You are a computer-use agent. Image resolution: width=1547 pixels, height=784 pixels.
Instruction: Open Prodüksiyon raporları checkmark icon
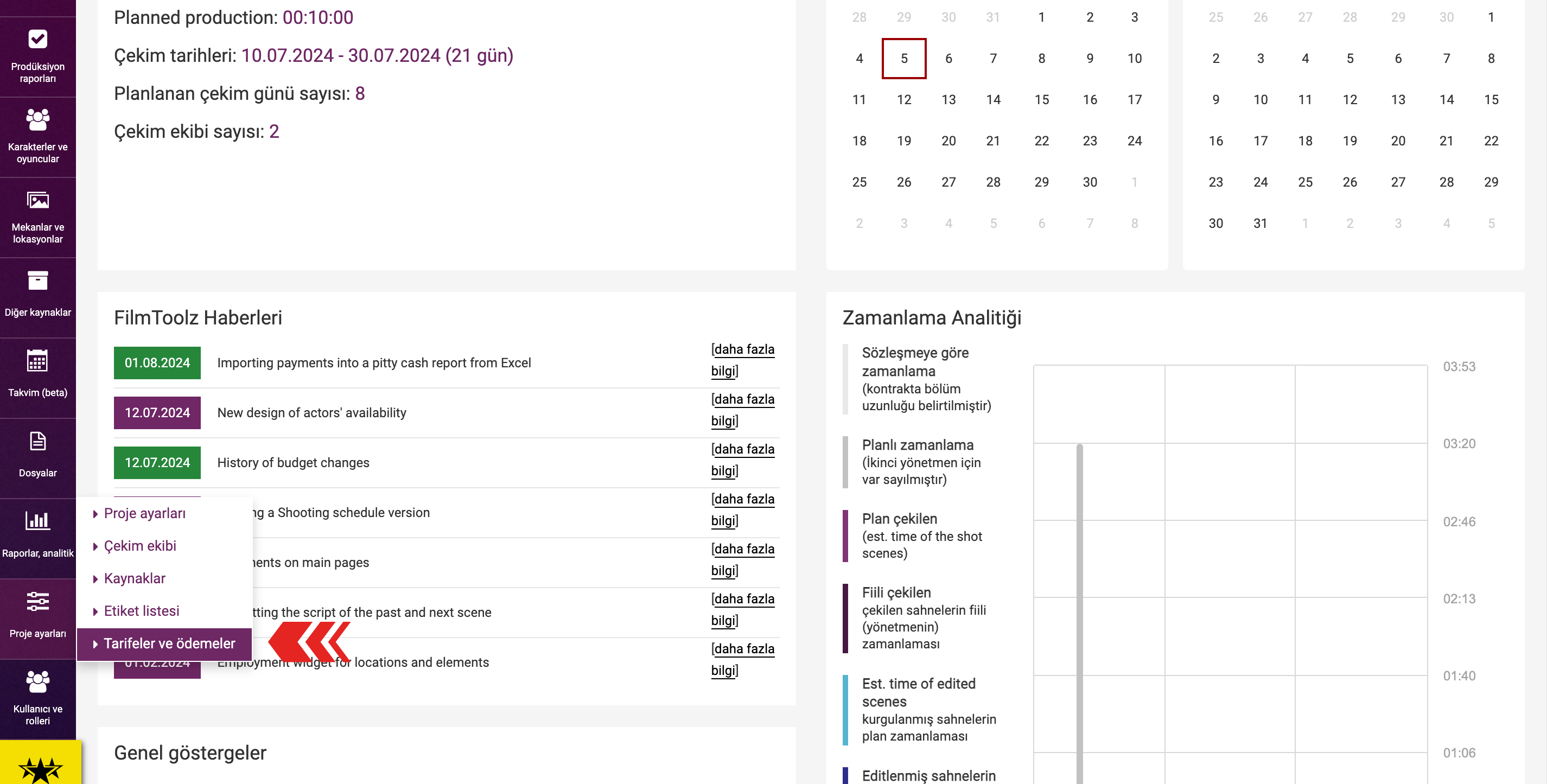click(x=38, y=39)
